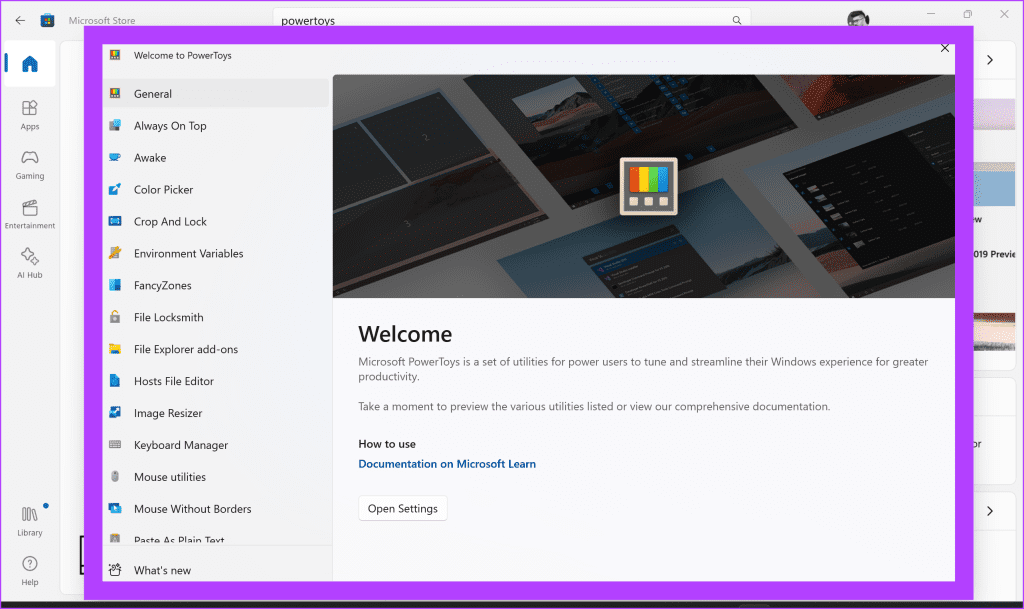Open Gaming section in Microsoft Store

tap(30, 165)
